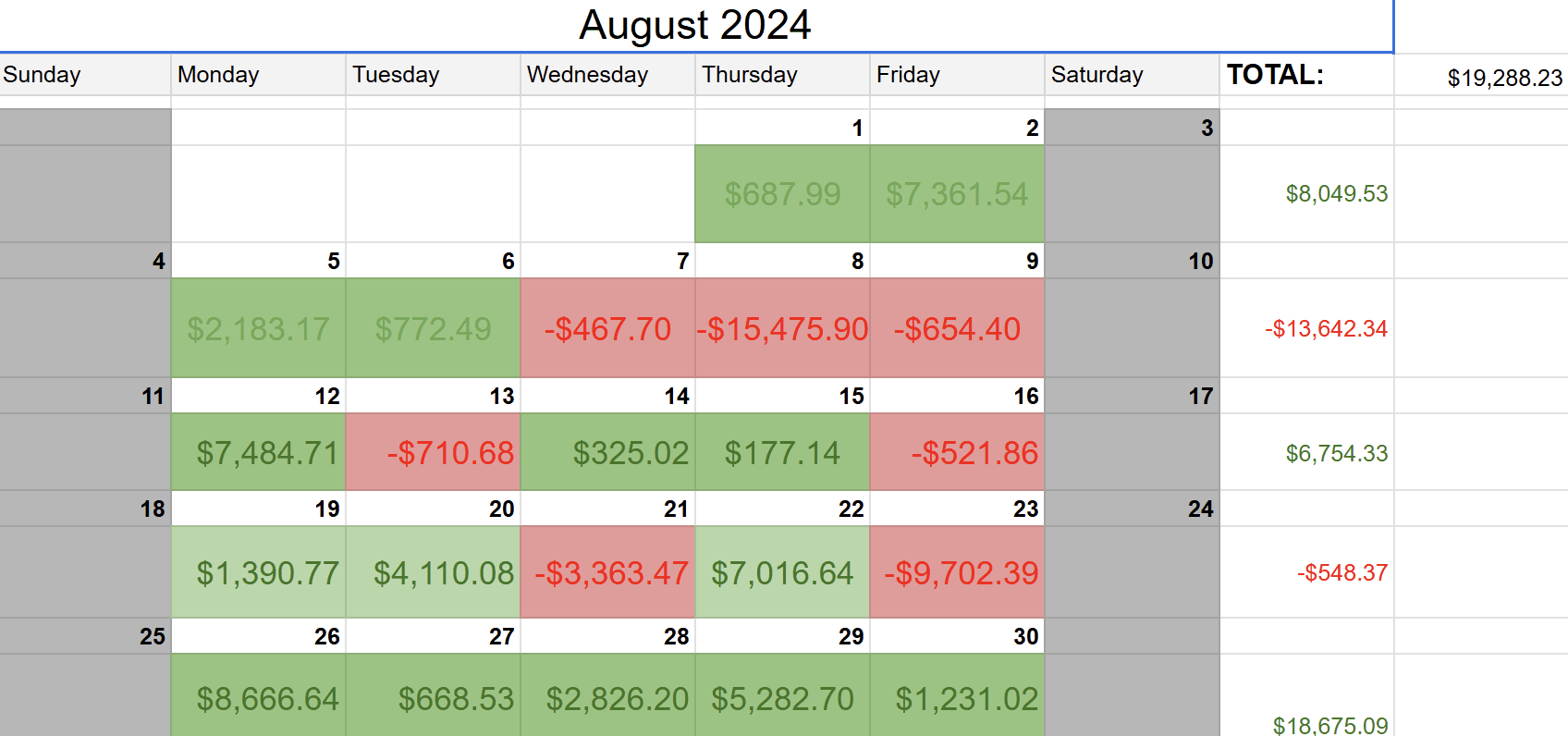Select the -$15,475.90 loss cell
This screenshot has width=1568, height=736.
pyautogui.click(x=782, y=328)
